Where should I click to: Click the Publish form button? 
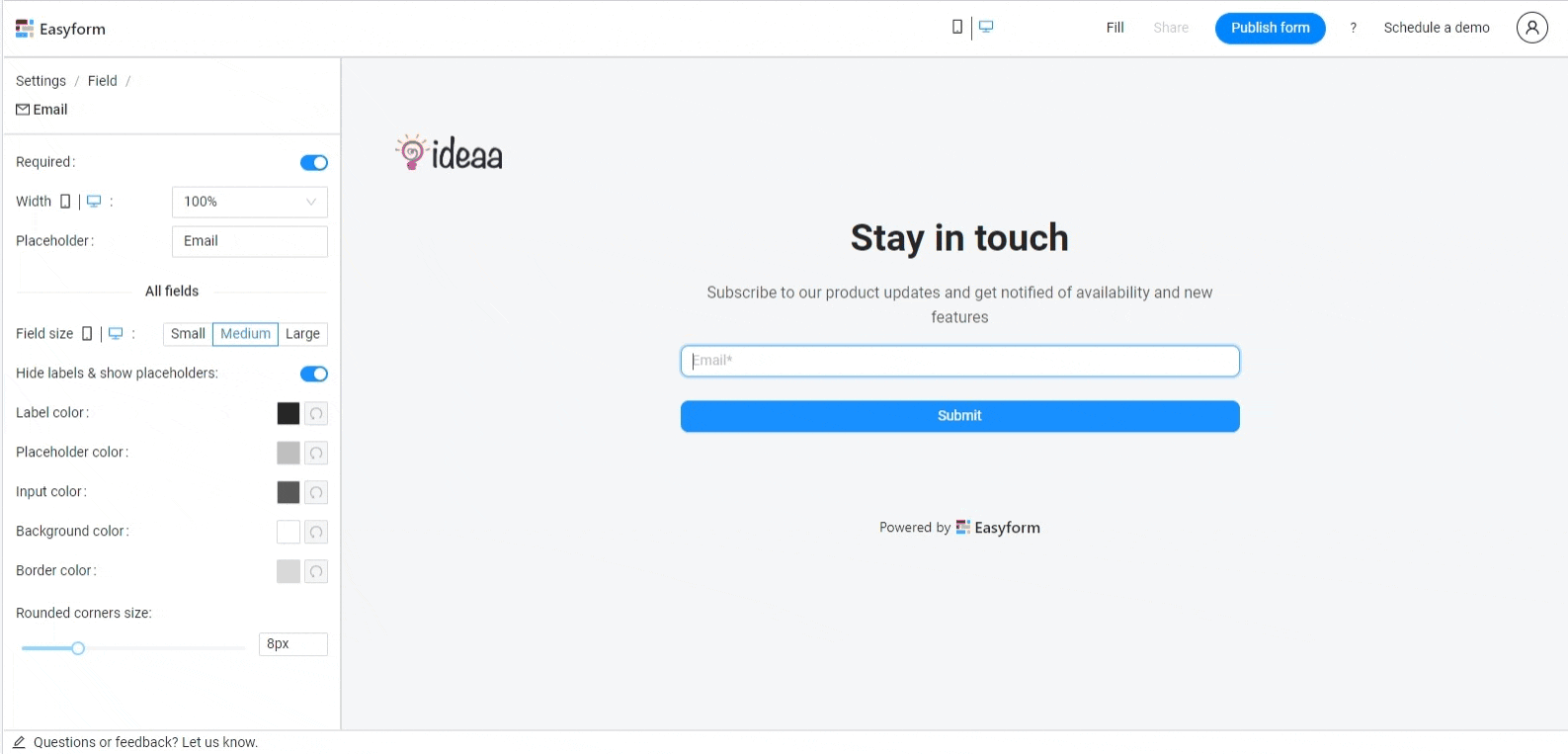tap(1270, 28)
